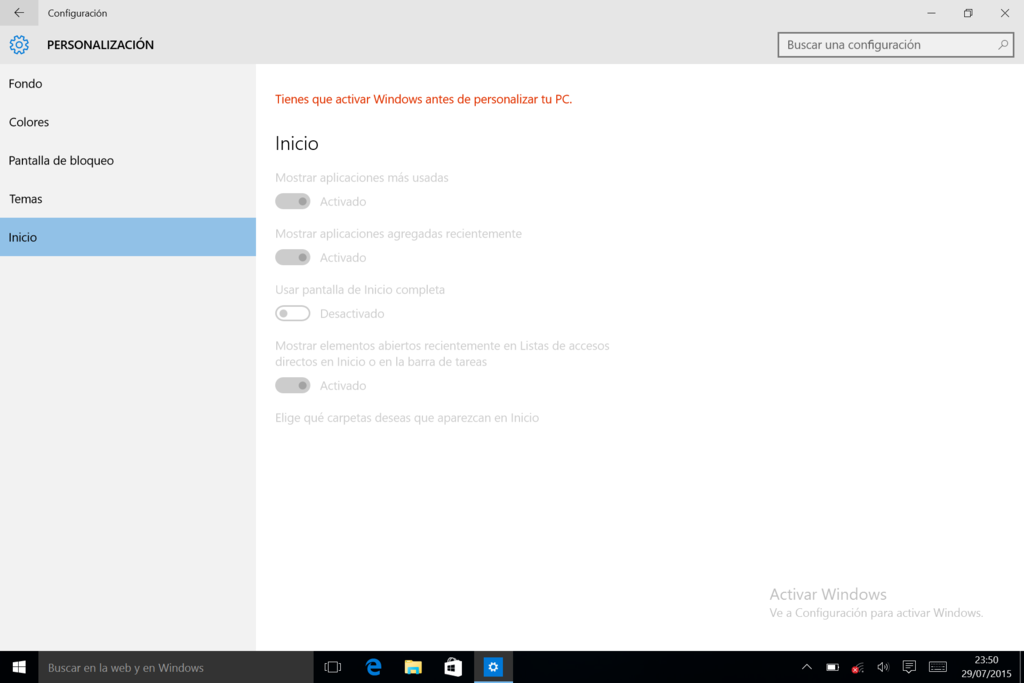Click the Start button
This screenshot has height=683, width=1024.
[x=19, y=667]
